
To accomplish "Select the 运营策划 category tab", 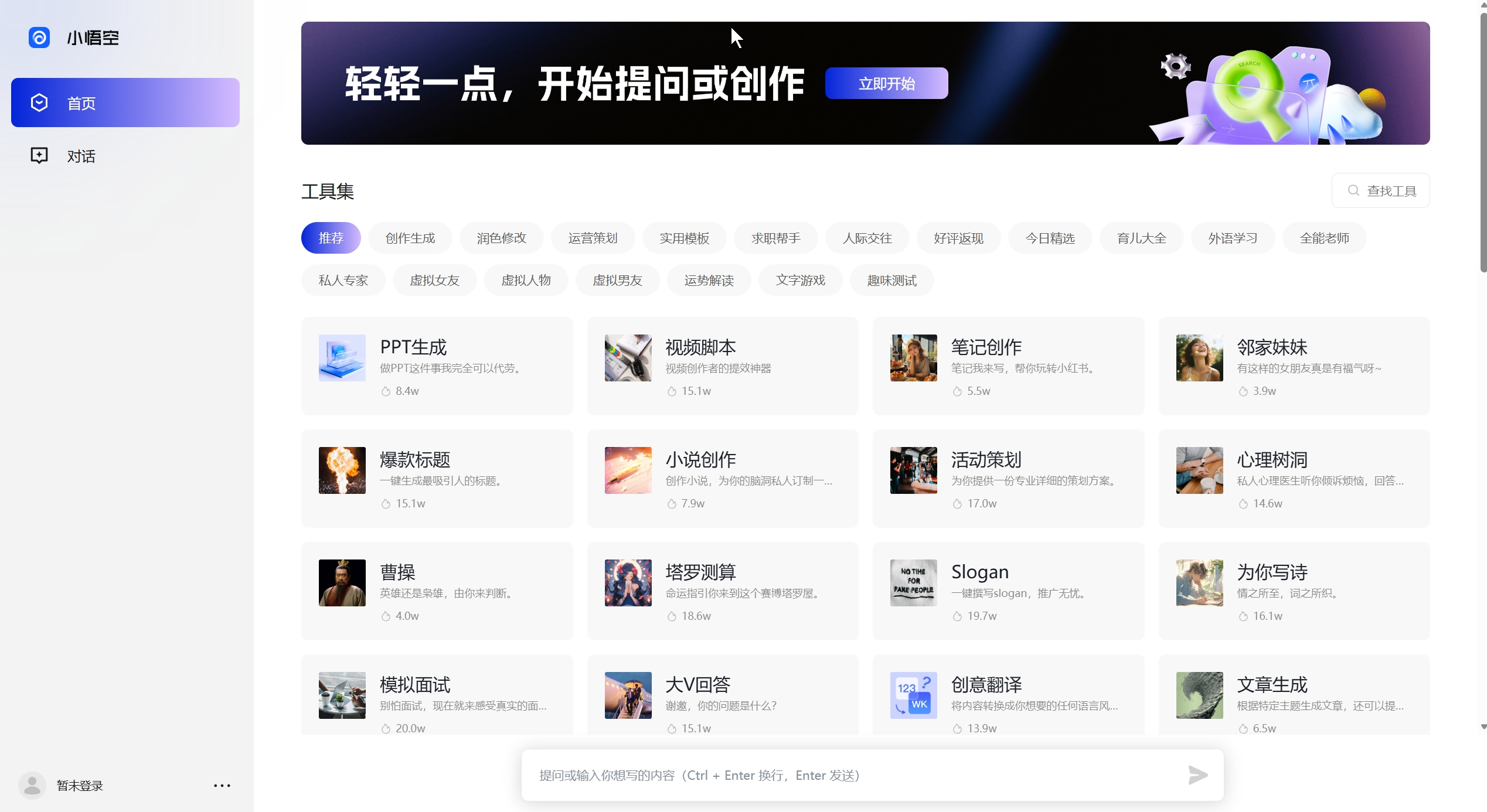I will click(593, 238).
